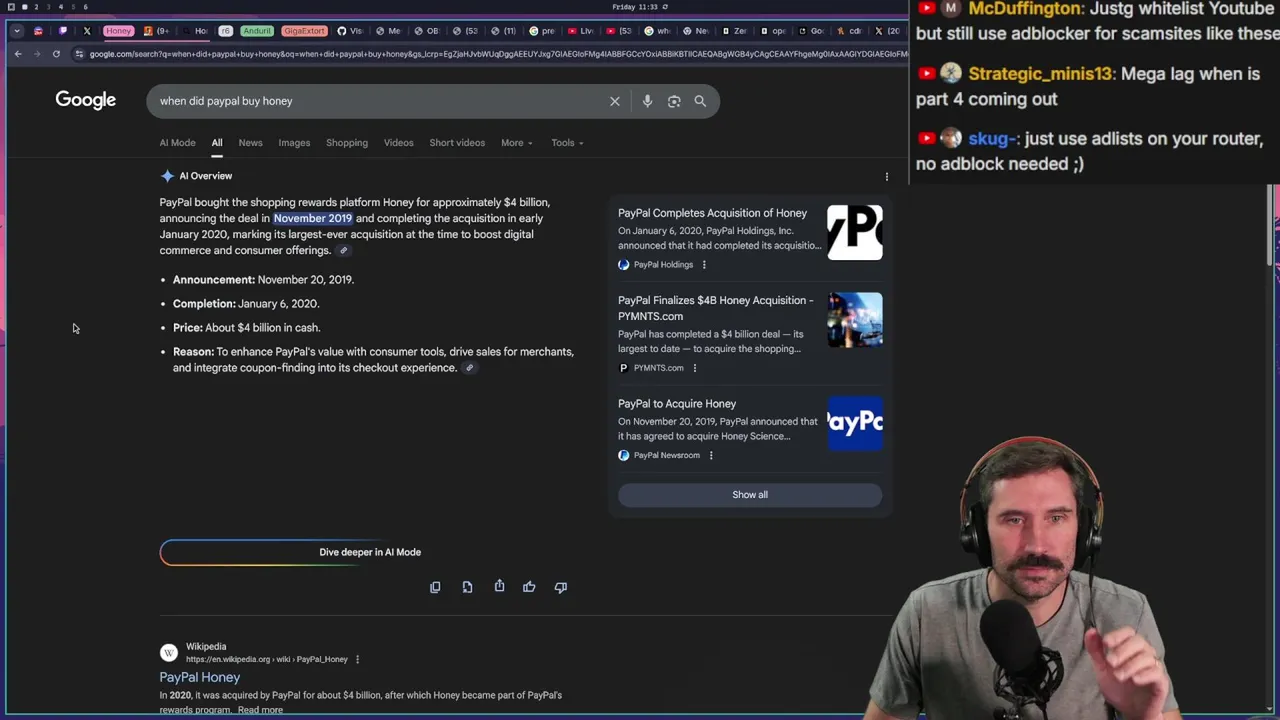Switch to the Anduril tab group

click(x=256, y=31)
